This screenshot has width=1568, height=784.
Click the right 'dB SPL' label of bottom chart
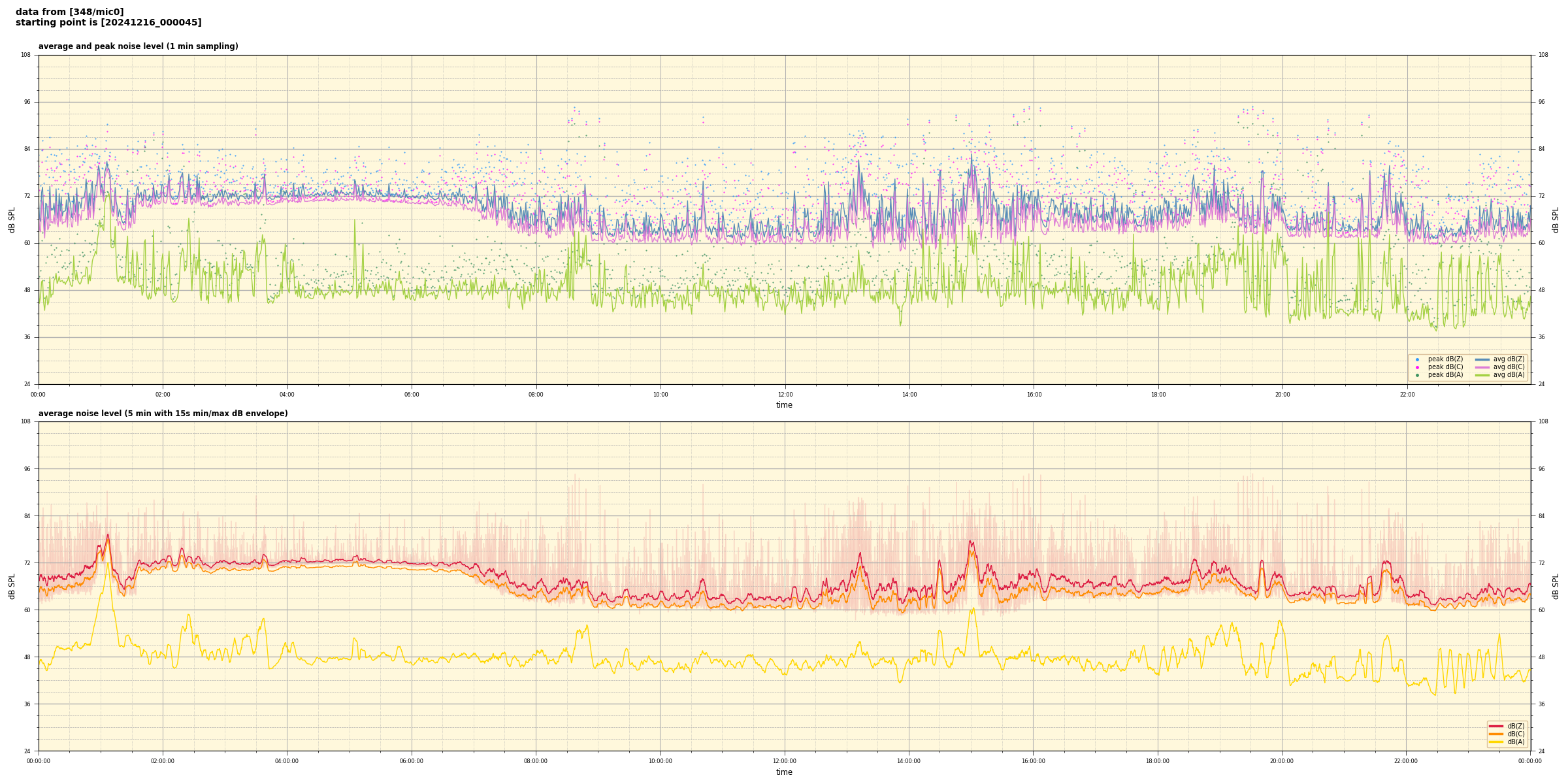[1556, 586]
